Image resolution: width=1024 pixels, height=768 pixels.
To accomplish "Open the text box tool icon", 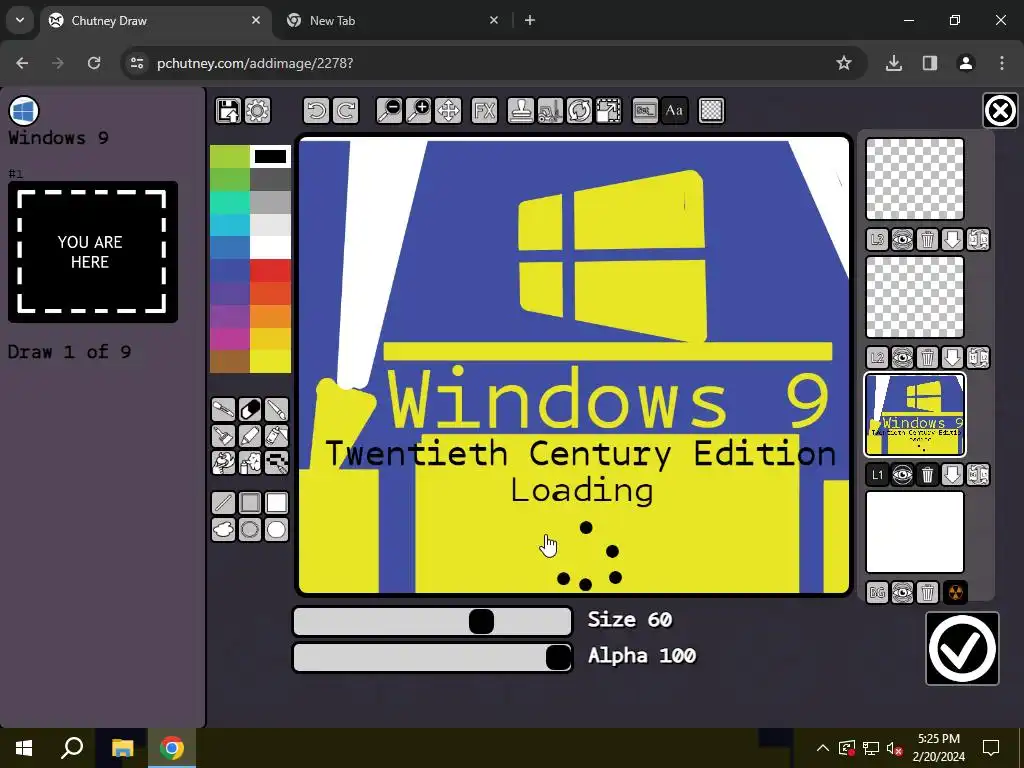I will [645, 110].
